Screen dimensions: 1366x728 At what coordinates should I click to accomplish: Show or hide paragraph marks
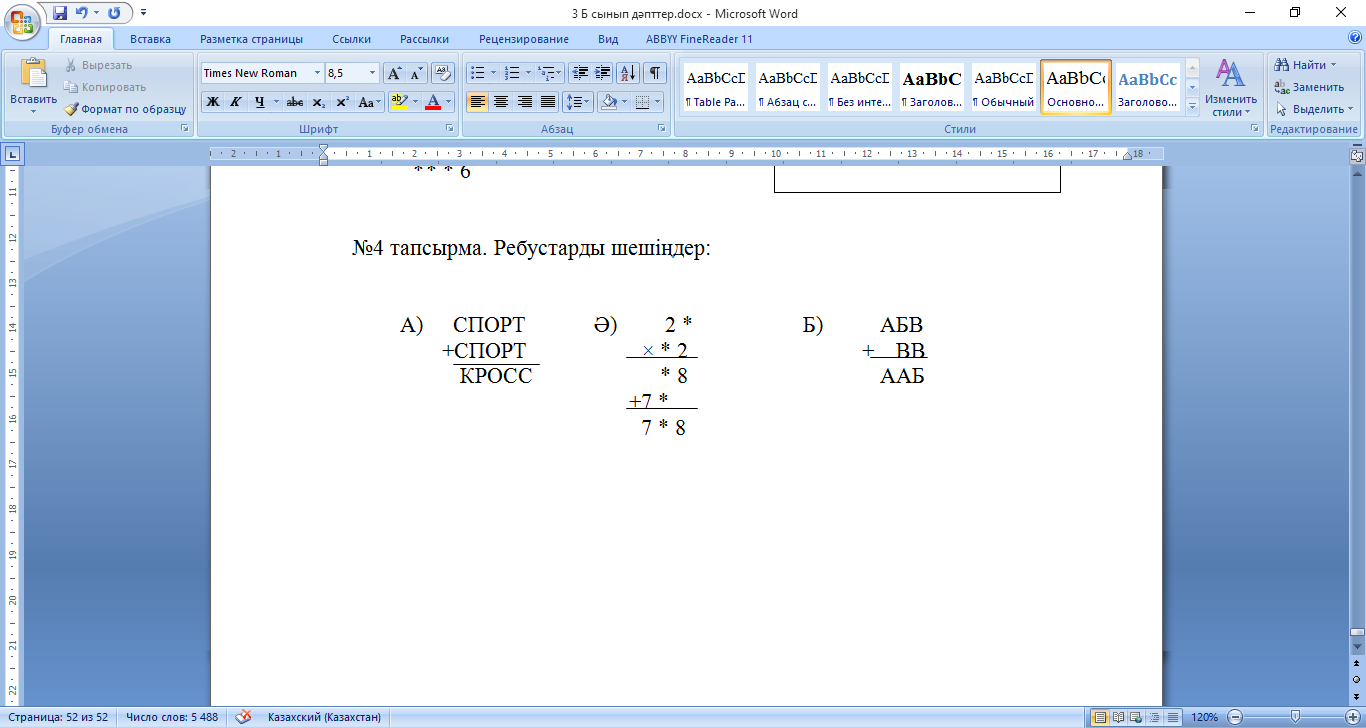click(655, 73)
